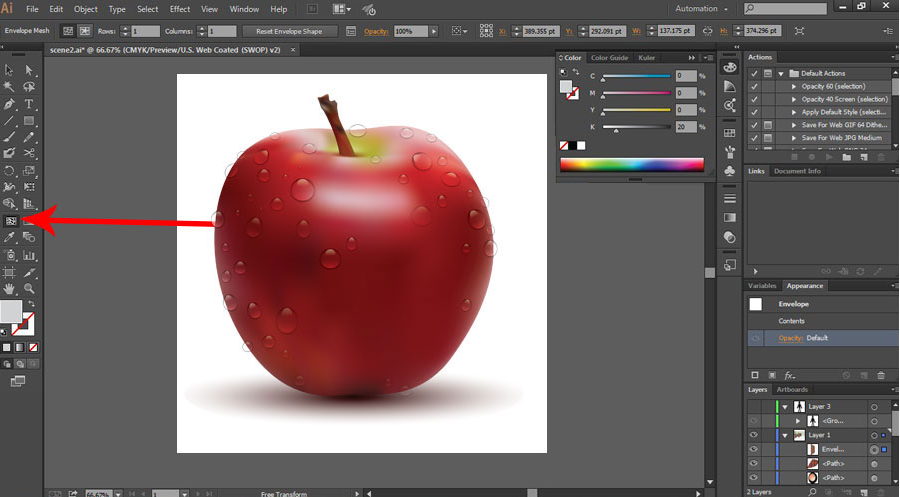Select the Selection tool arrow
The width and height of the screenshot is (900, 497).
9,70
